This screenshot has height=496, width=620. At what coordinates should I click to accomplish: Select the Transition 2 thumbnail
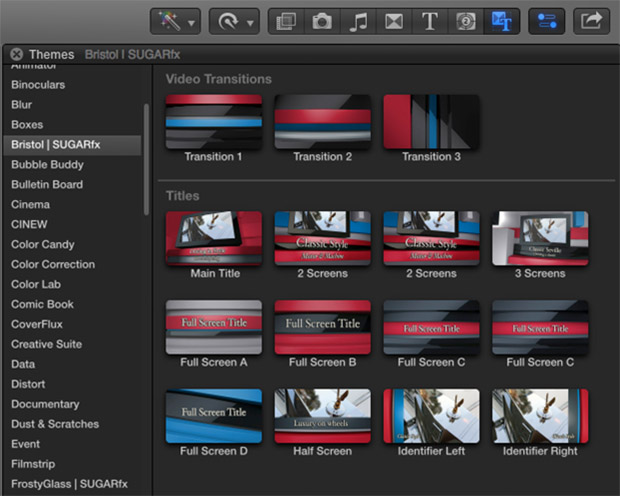pyautogui.click(x=323, y=122)
